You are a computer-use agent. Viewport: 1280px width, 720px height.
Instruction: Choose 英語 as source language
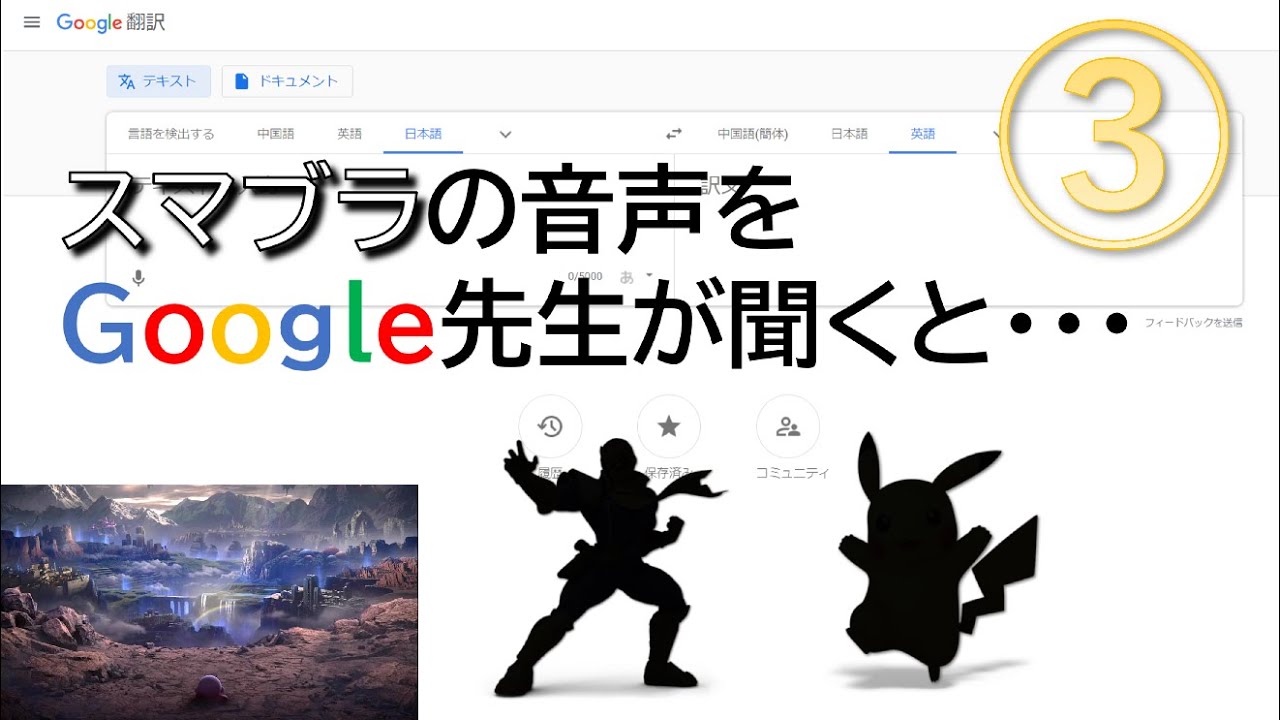pos(349,134)
